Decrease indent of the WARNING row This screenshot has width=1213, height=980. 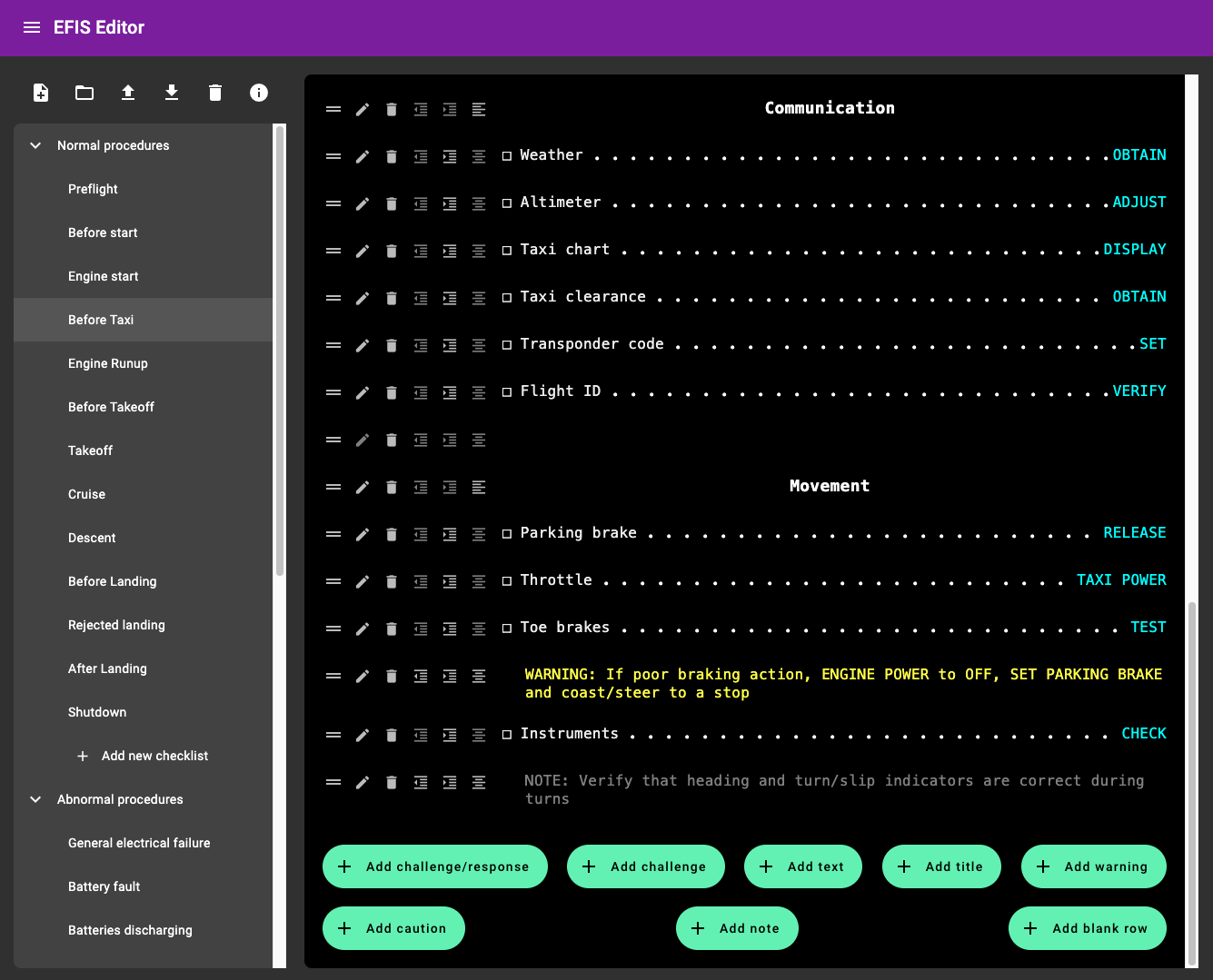click(x=421, y=676)
